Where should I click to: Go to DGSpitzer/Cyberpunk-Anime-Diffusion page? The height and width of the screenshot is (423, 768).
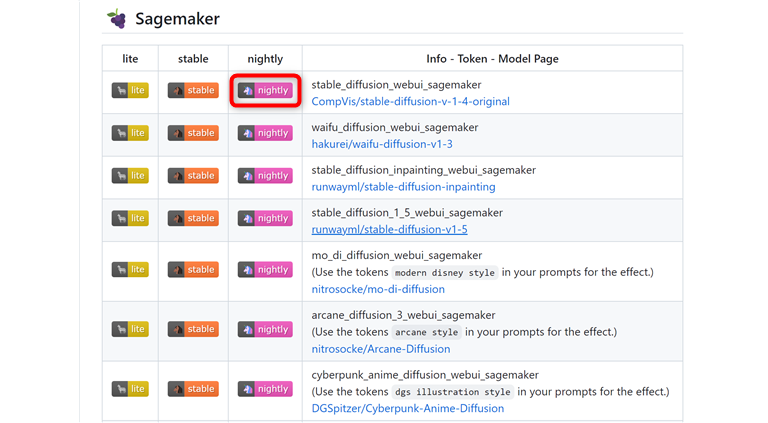point(408,408)
